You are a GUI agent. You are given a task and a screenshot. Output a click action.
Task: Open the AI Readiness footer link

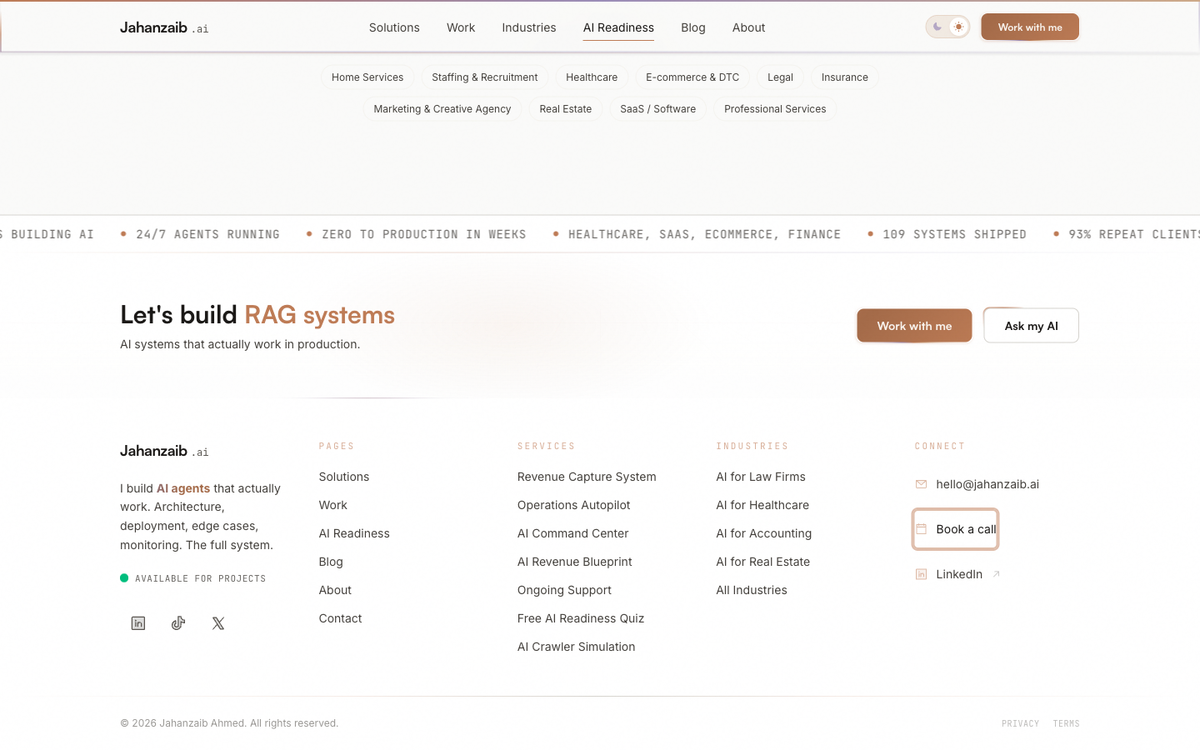click(354, 533)
